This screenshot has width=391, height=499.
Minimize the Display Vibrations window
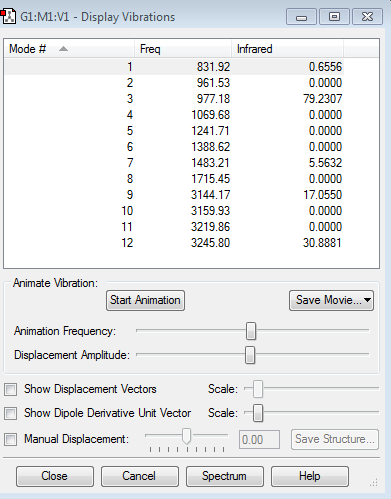[301, 17]
